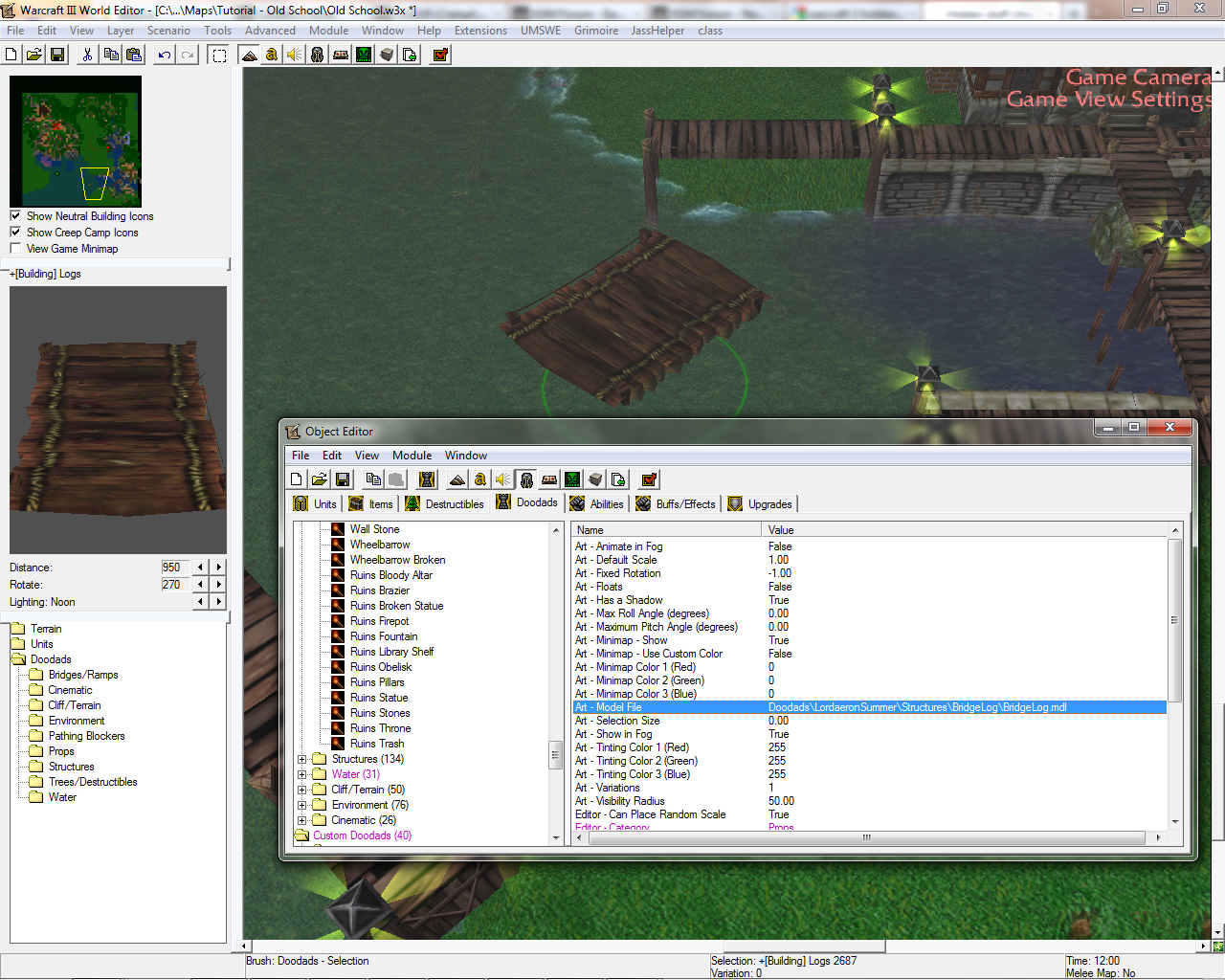Viewport: 1225px width, 980px height.
Task: Click the new custom doodad tower icon
Action: 427,479
